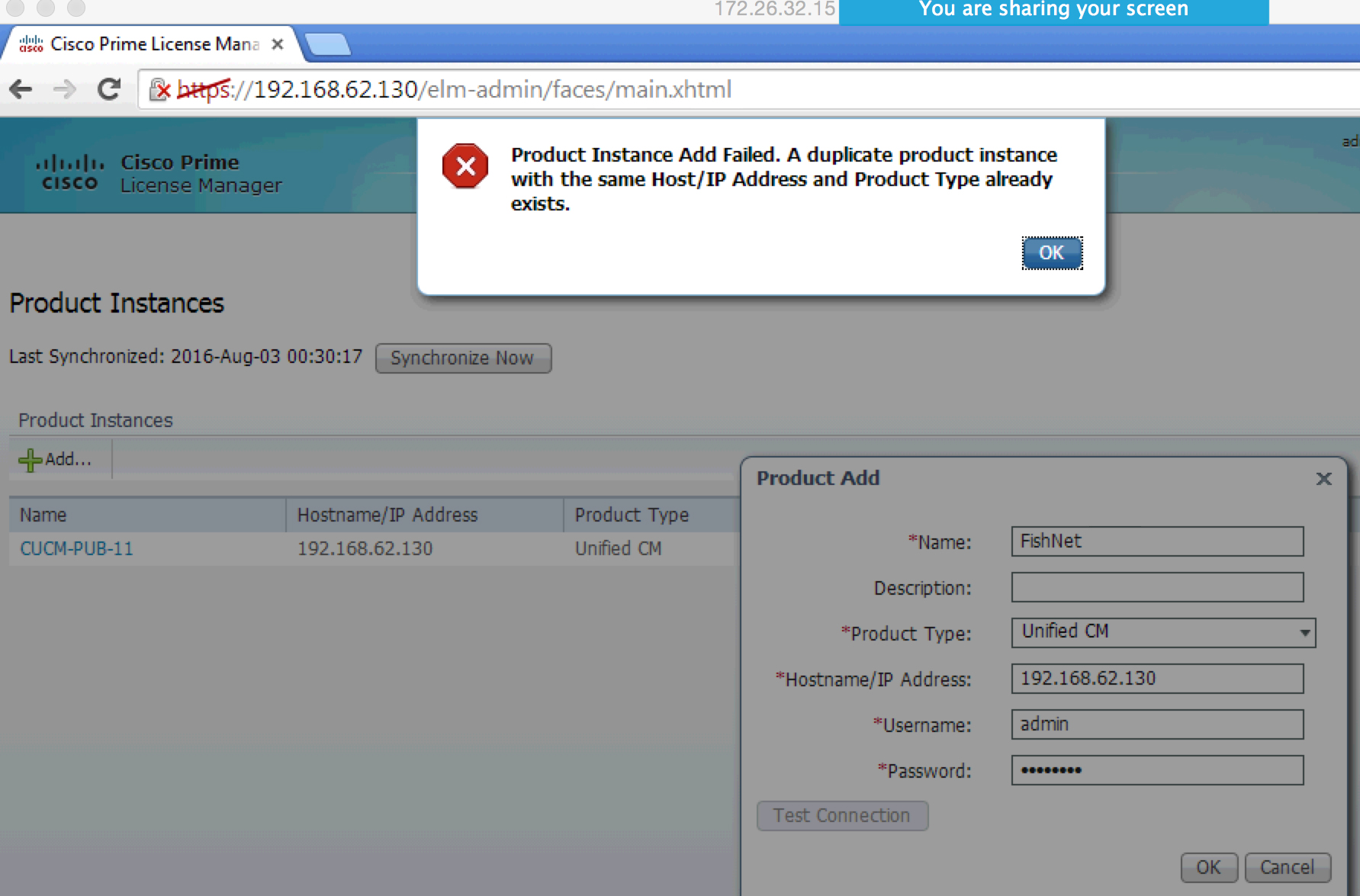Click OK in the error message dialog
The image size is (1360, 896).
point(1052,253)
